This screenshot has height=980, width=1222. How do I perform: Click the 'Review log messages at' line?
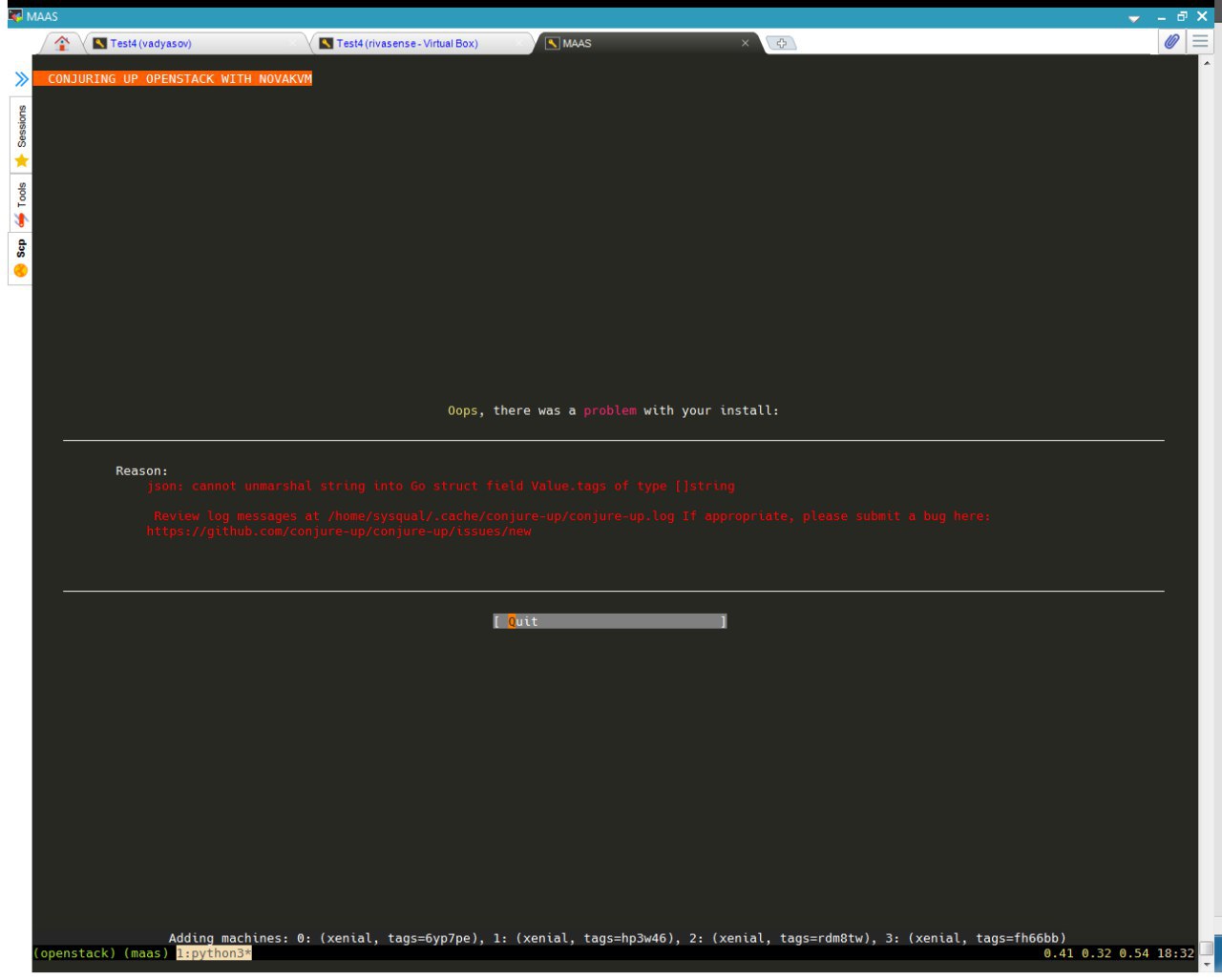click(573, 516)
